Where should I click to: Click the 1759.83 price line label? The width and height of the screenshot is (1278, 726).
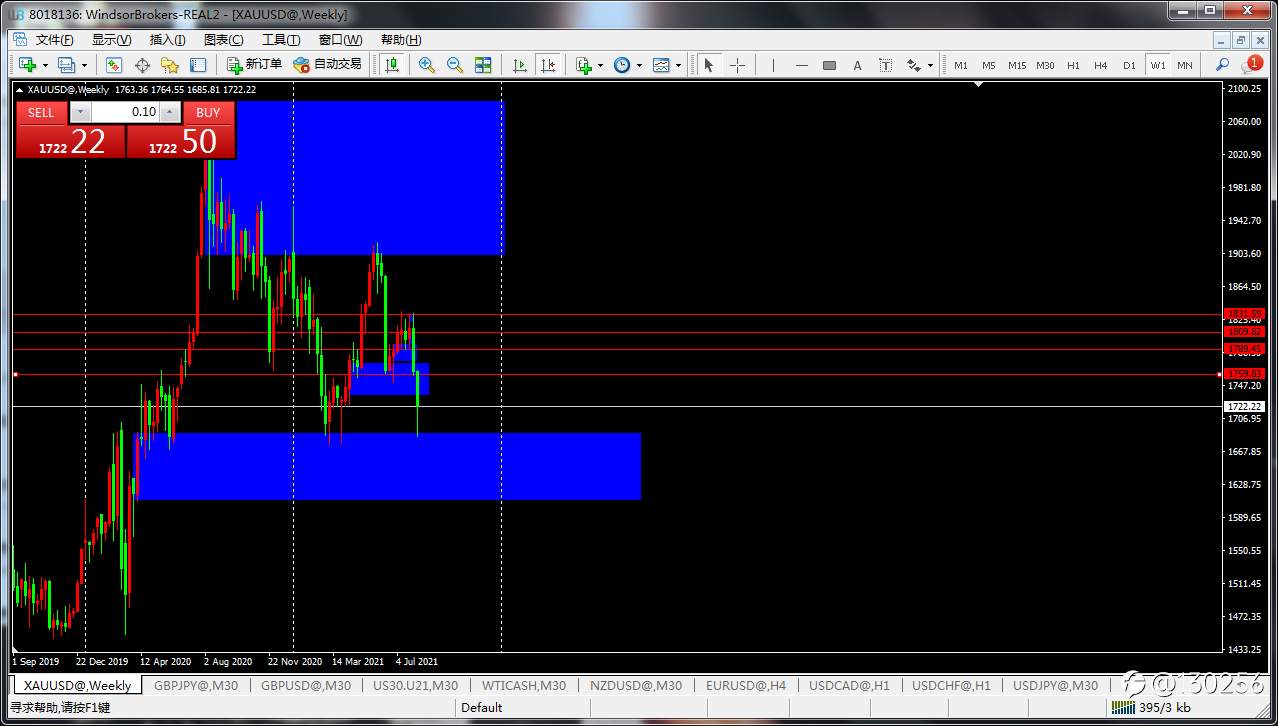1244,373
